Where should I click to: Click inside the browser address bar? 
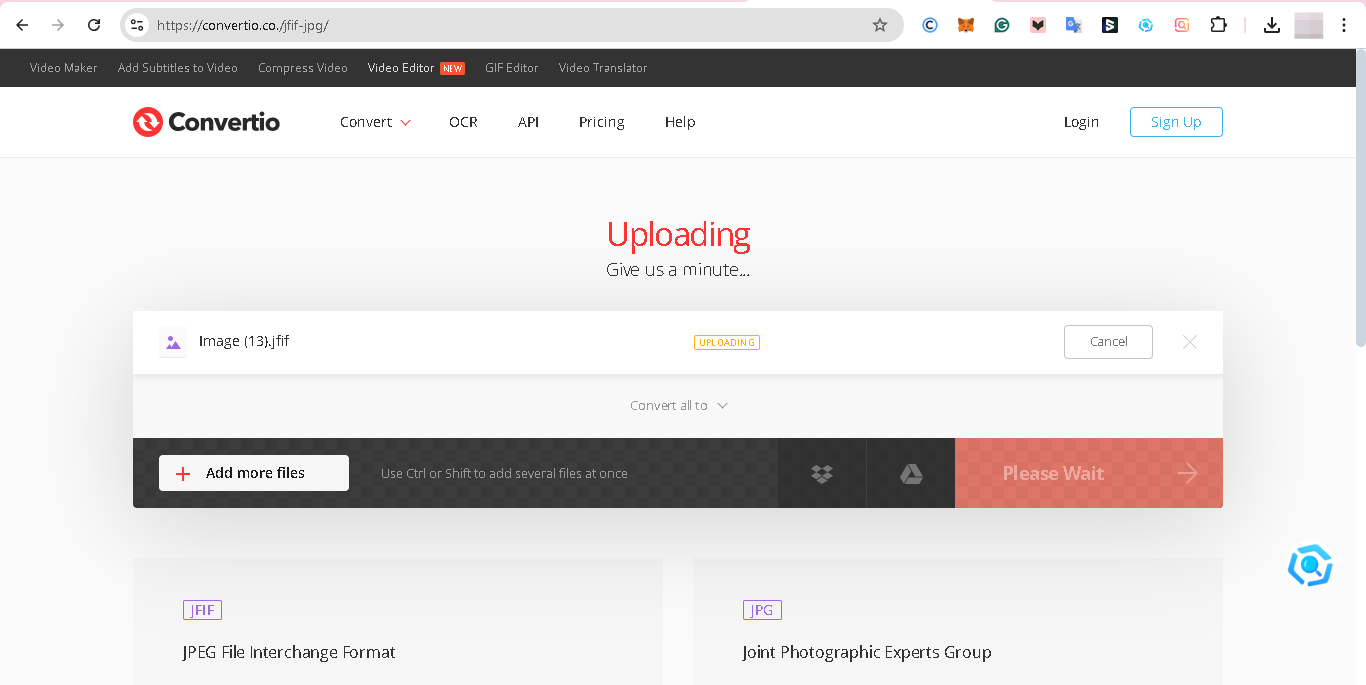(500, 25)
